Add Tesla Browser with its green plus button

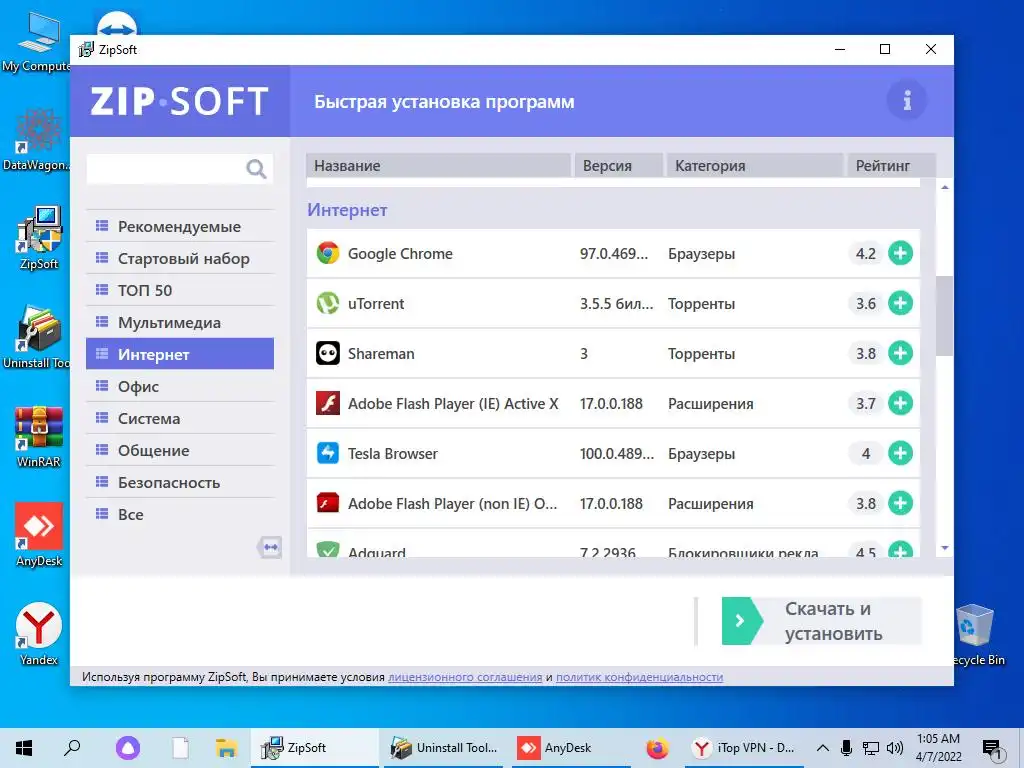pyautogui.click(x=900, y=453)
